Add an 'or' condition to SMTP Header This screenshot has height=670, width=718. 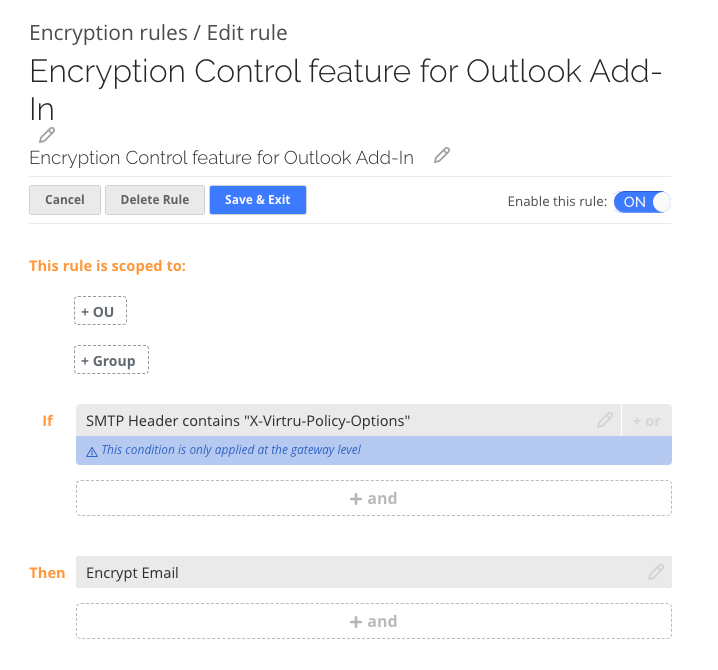point(647,420)
